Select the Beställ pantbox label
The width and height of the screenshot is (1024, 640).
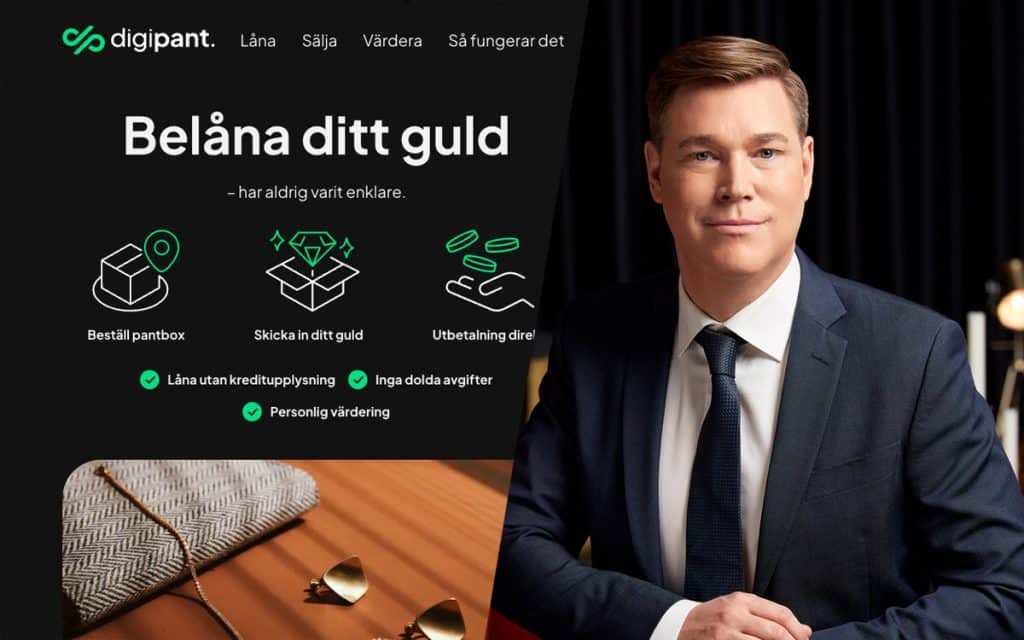point(136,335)
